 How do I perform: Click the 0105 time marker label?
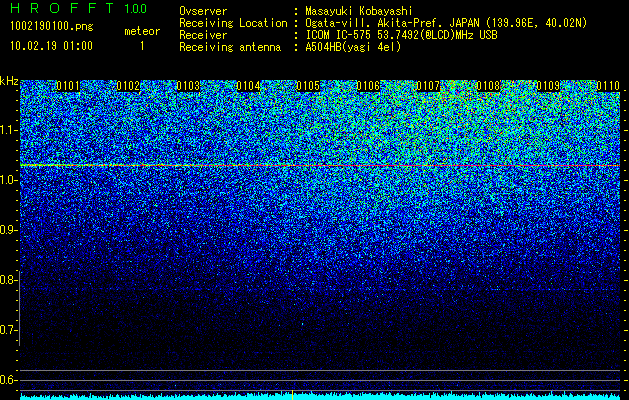308,86
